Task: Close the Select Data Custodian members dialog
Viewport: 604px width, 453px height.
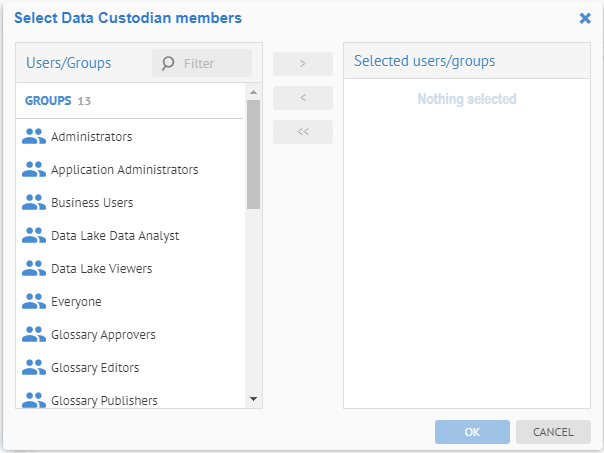Action: pos(585,18)
